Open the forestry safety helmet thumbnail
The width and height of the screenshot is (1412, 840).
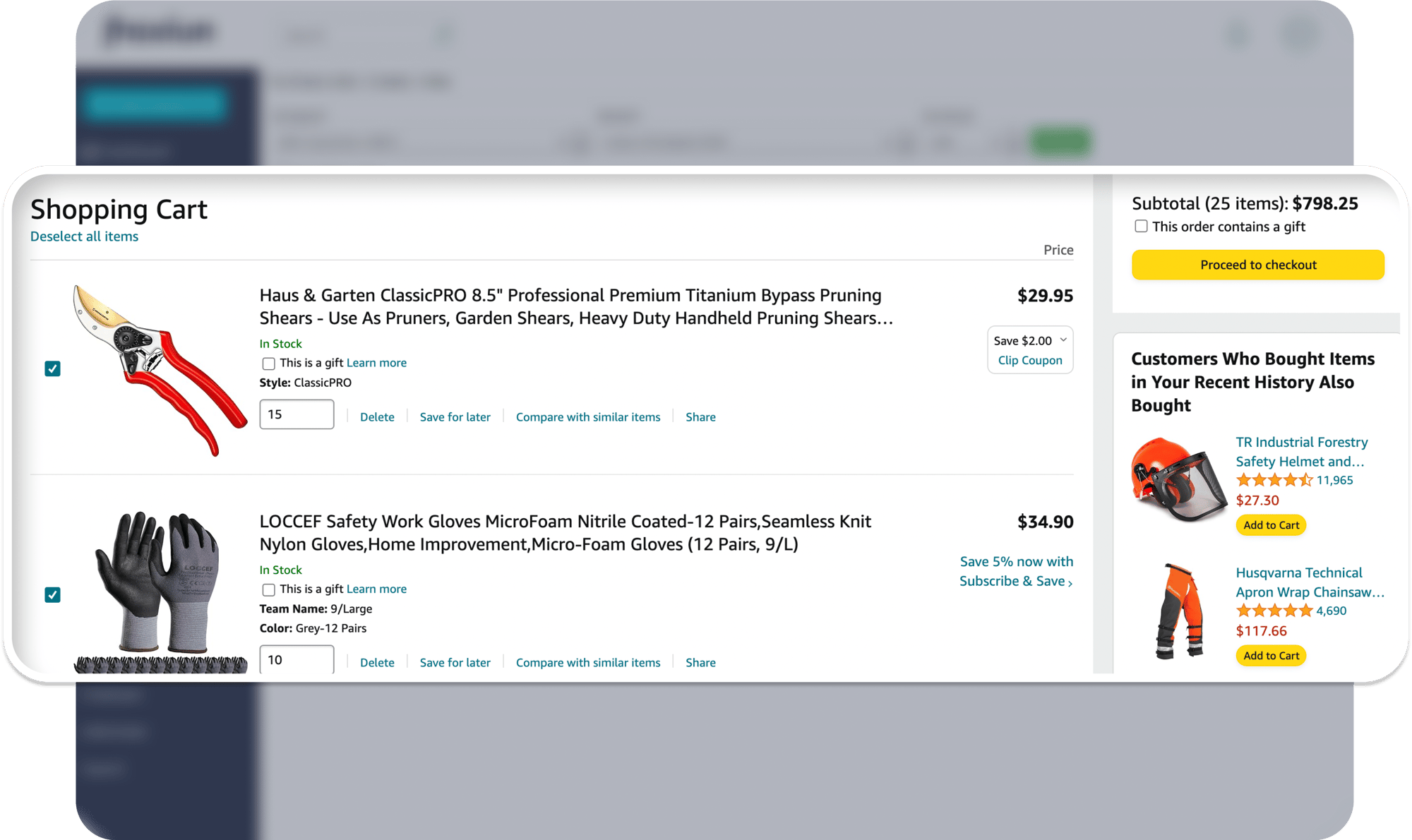point(1178,479)
